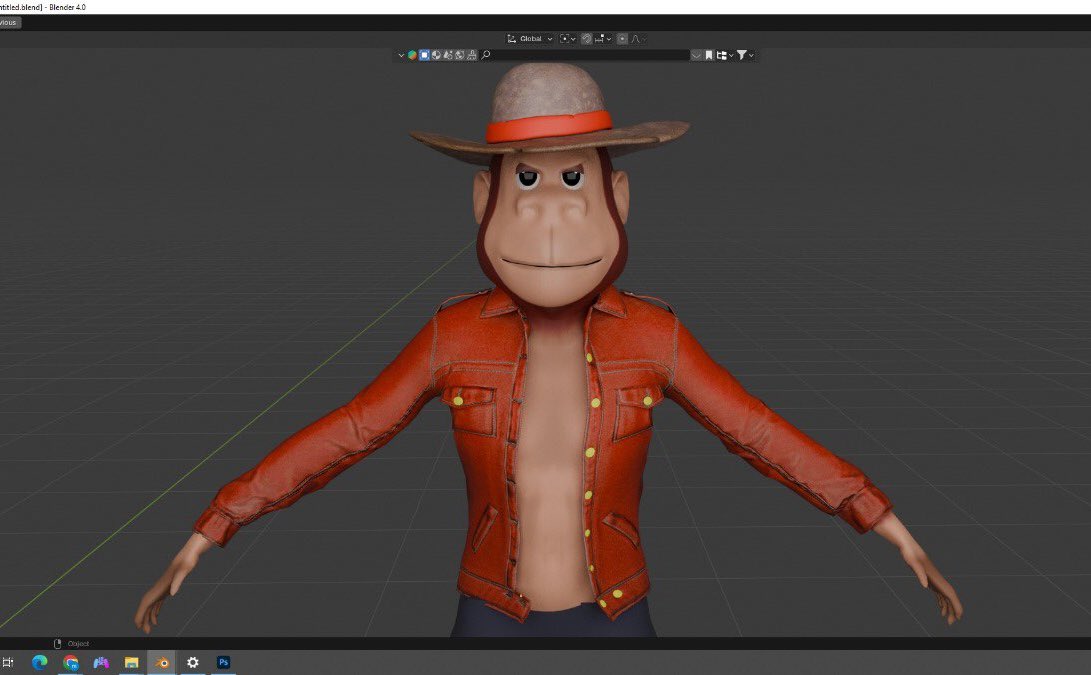The width and height of the screenshot is (1091, 675).
Task: Toggle the snapping magnet
Action: click(x=587, y=39)
